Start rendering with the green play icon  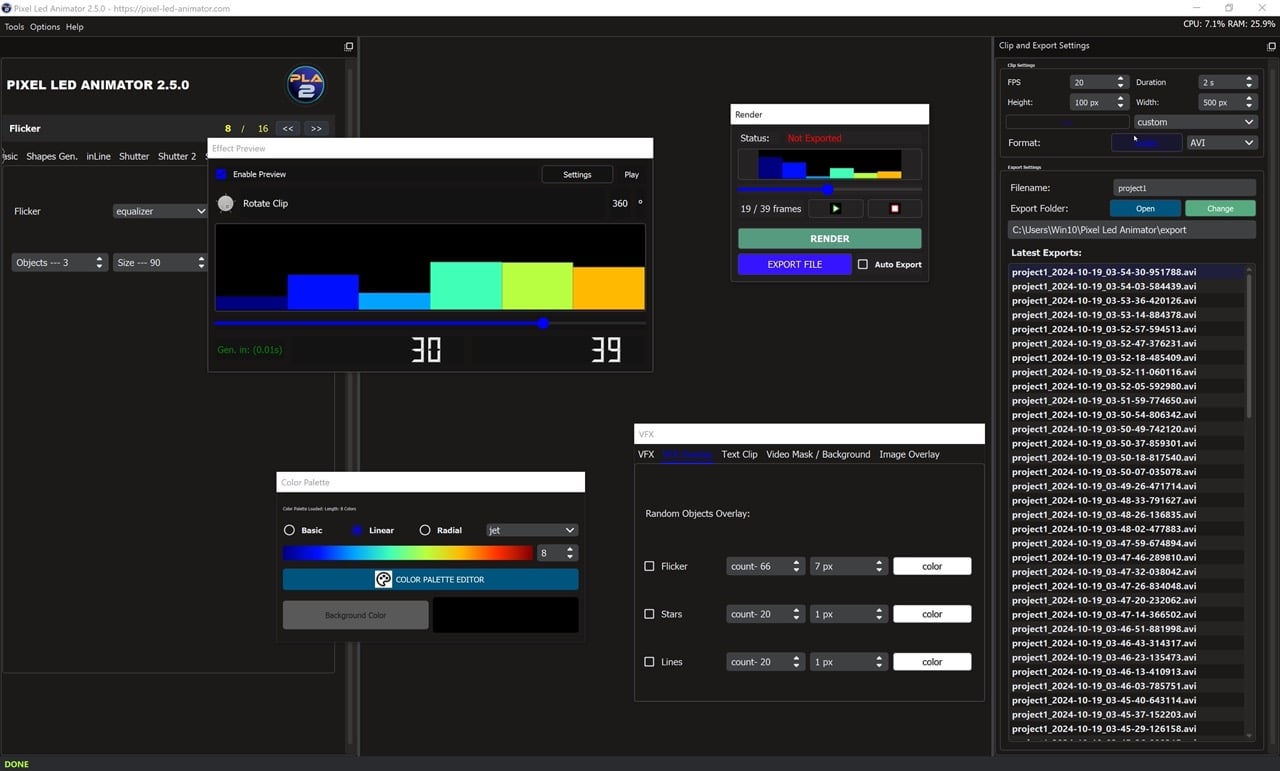click(x=835, y=208)
